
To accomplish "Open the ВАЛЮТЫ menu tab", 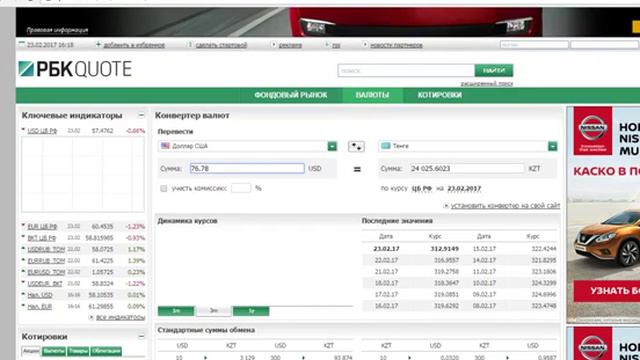I will tap(372, 95).
